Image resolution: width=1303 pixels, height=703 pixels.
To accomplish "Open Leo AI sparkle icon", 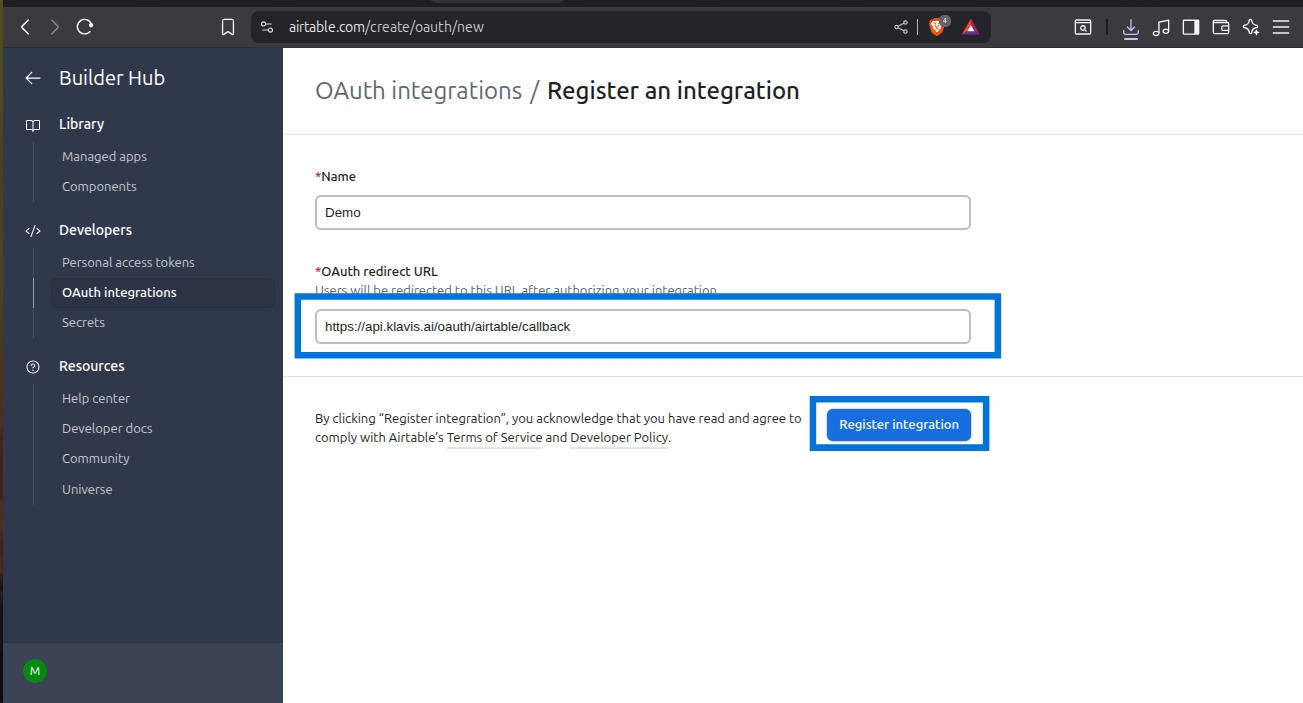I will click(x=1250, y=28).
